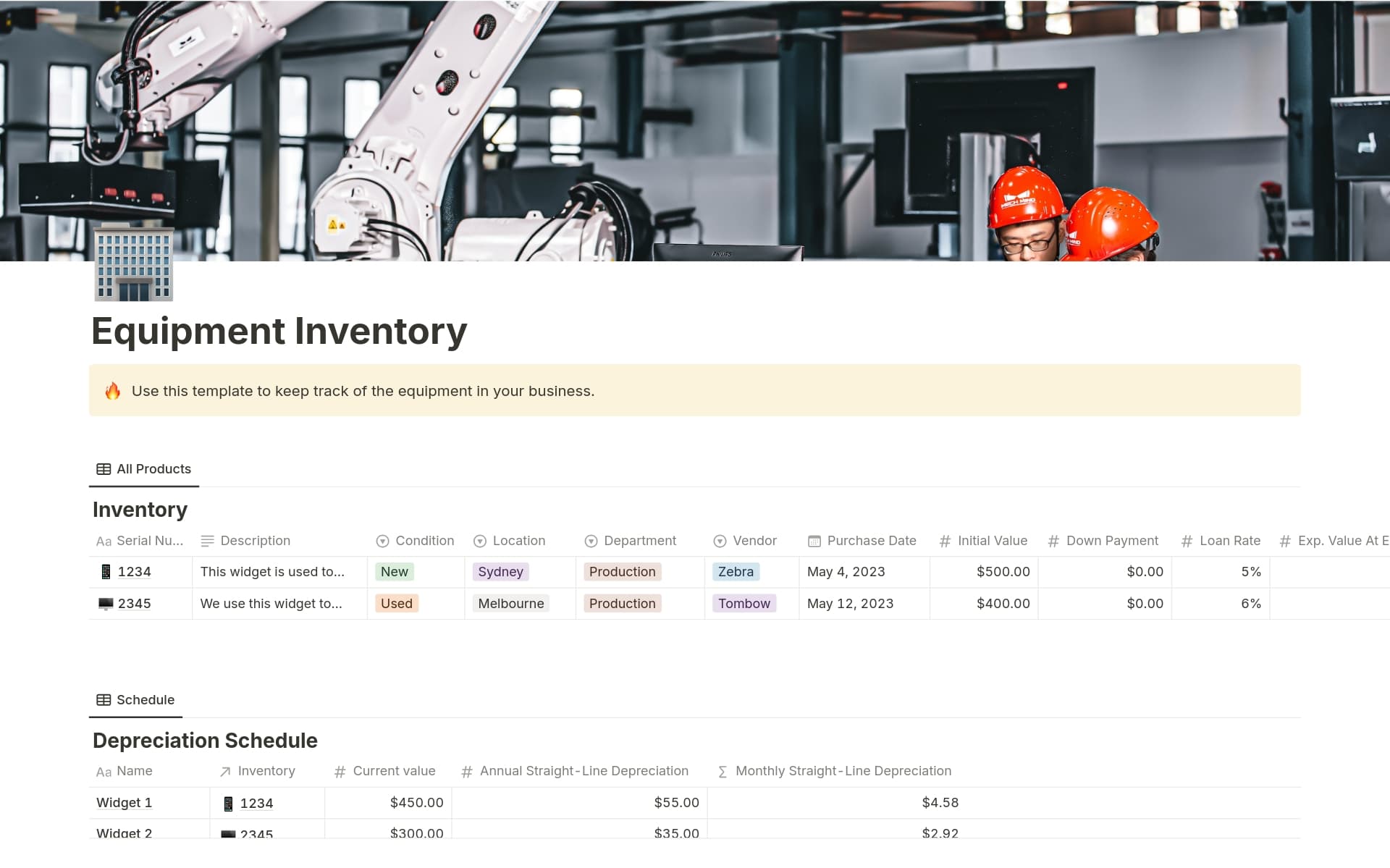1390x868 pixels.
Task: Click table icon on All Products tab
Action: coord(104,469)
